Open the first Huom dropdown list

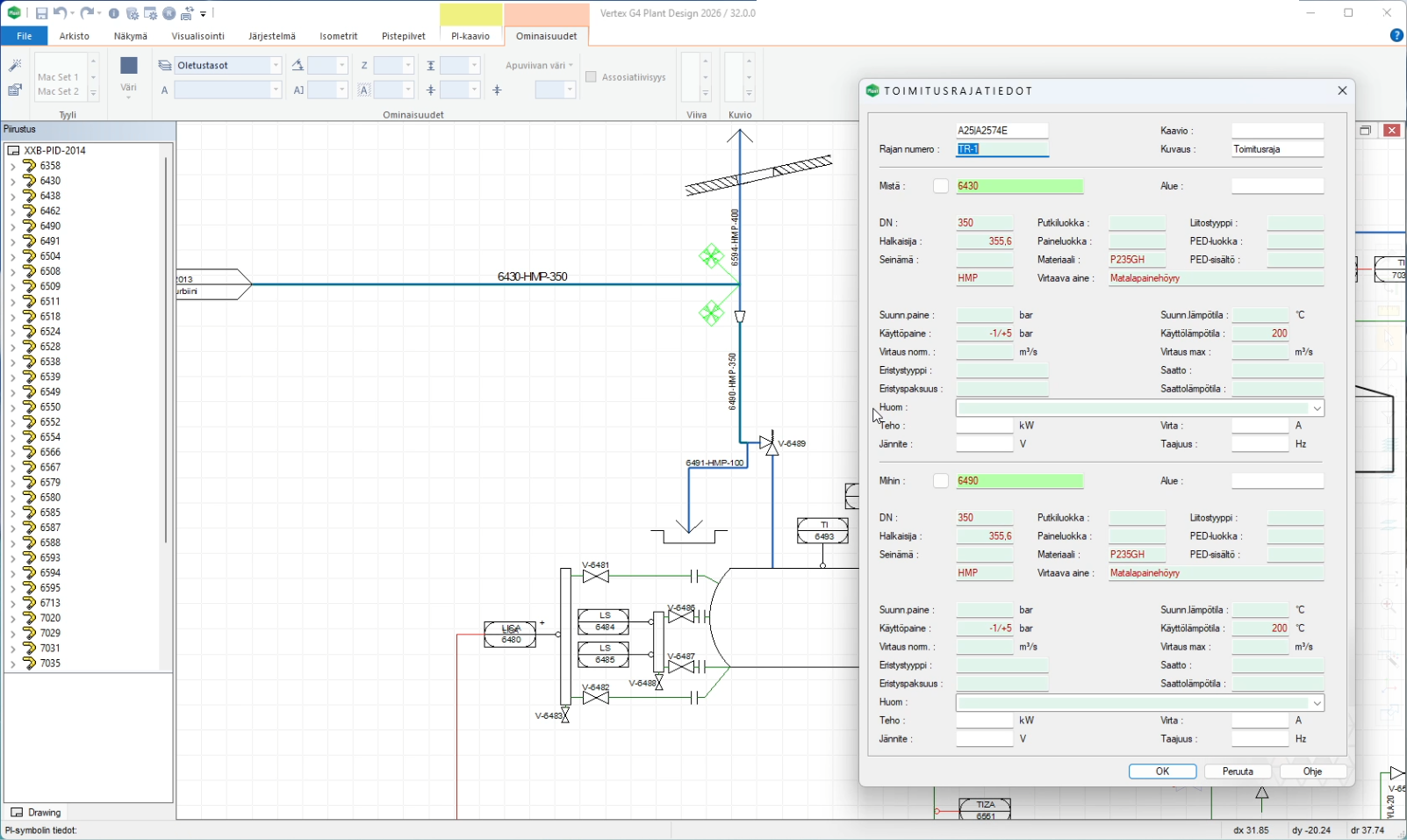1317,408
